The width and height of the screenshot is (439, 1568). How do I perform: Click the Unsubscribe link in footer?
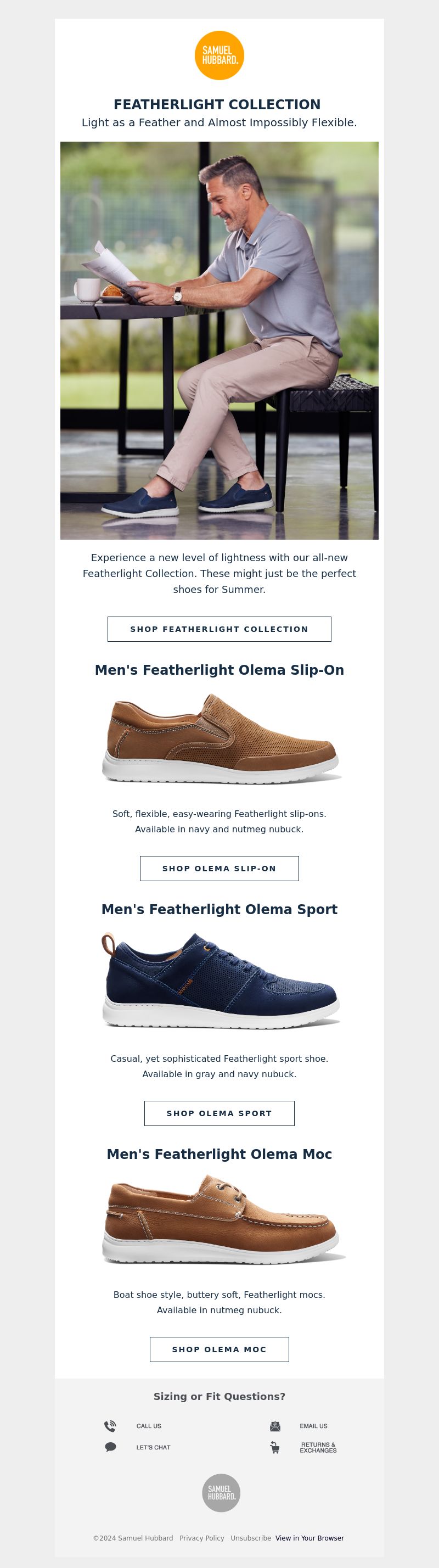251,1538
